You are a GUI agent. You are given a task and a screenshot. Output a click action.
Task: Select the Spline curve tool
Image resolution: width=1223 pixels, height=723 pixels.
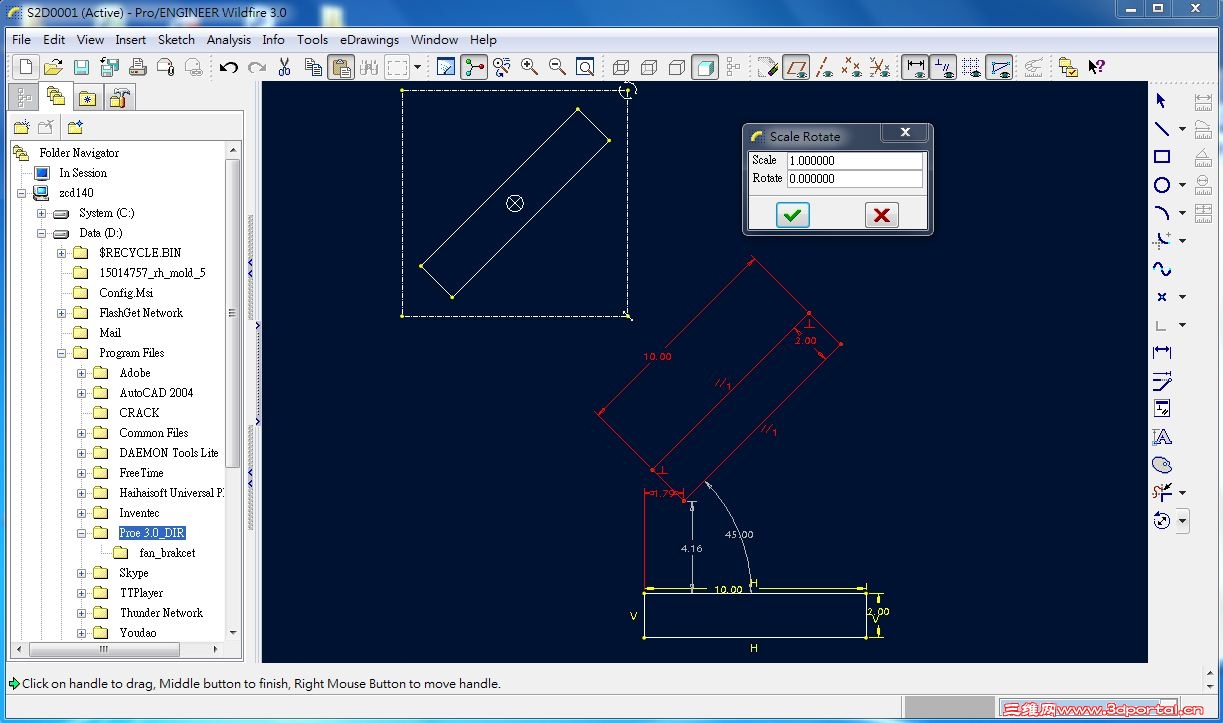click(1161, 269)
